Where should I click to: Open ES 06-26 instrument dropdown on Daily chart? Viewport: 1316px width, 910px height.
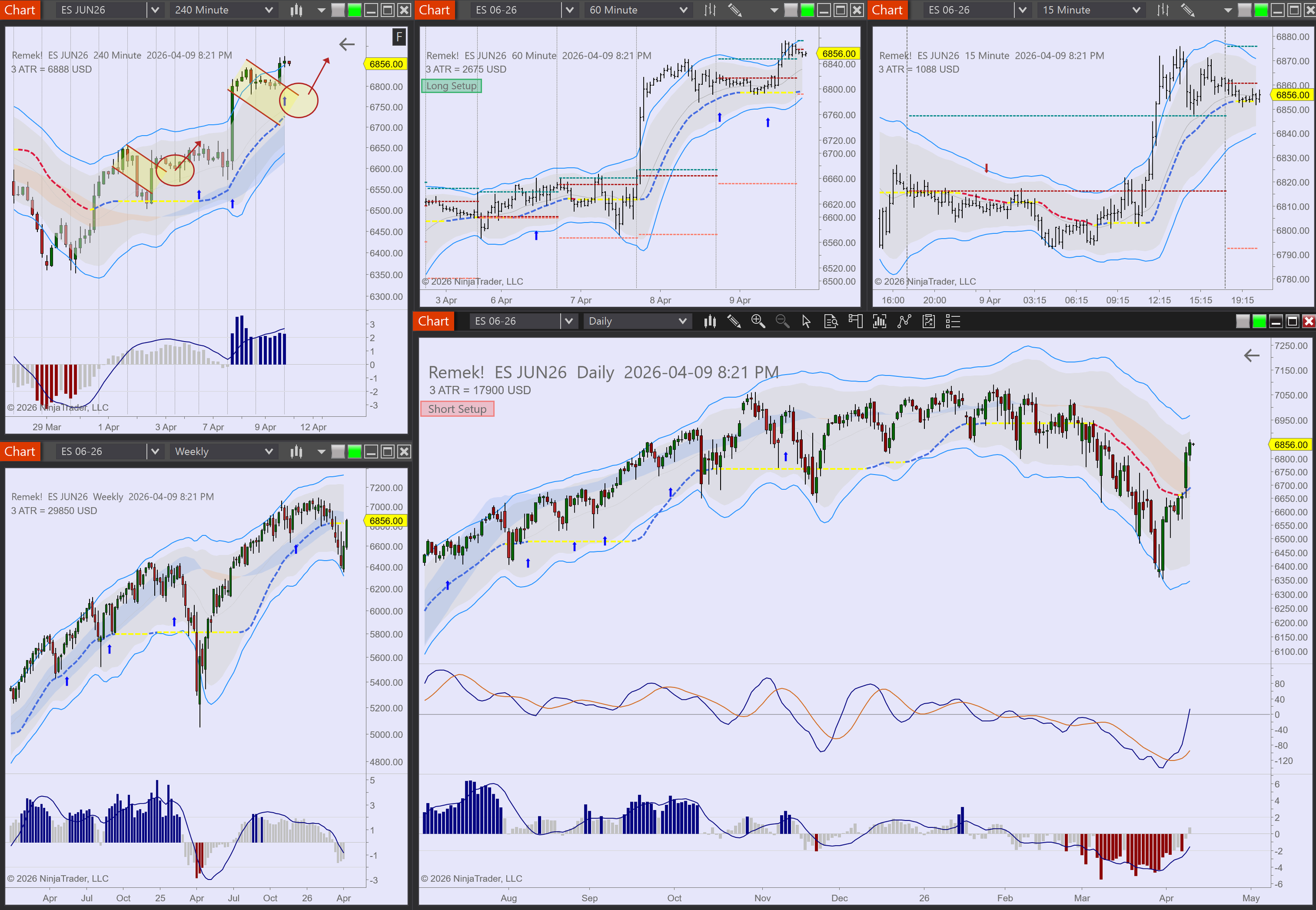point(568,322)
